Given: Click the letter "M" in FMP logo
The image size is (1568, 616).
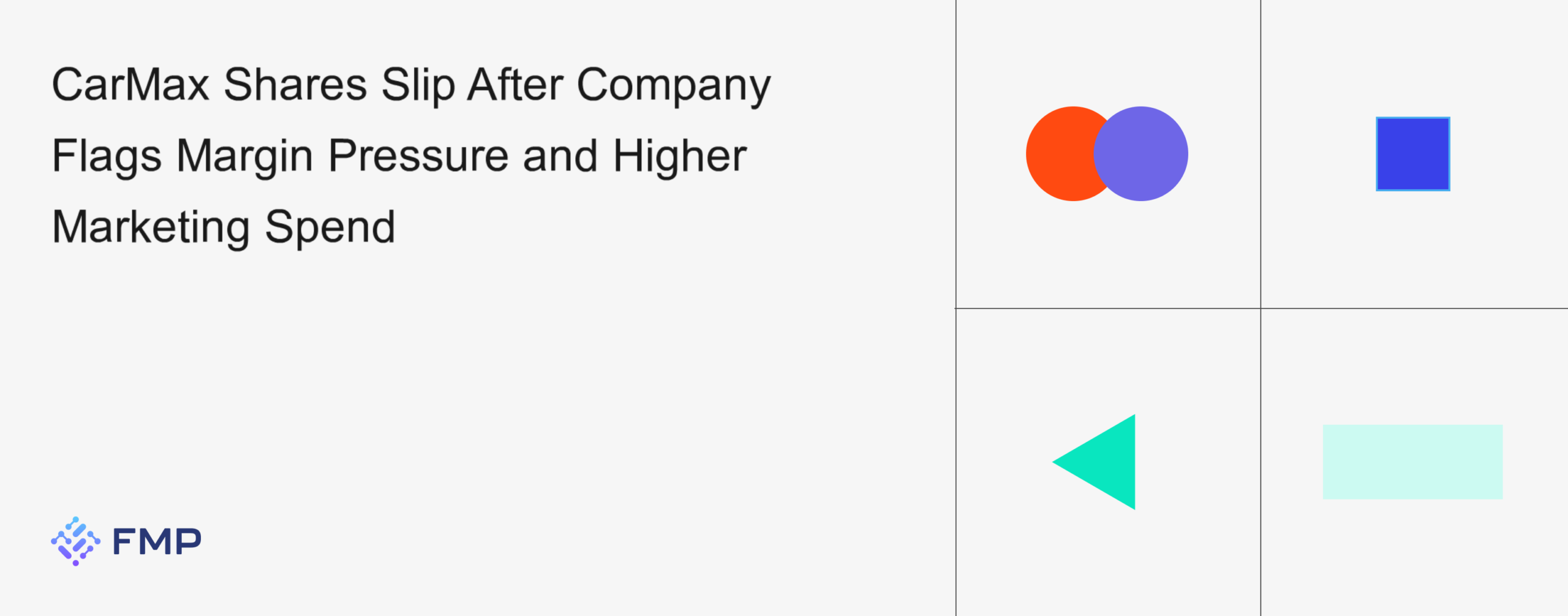Looking at the screenshot, I should coord(156,542).
